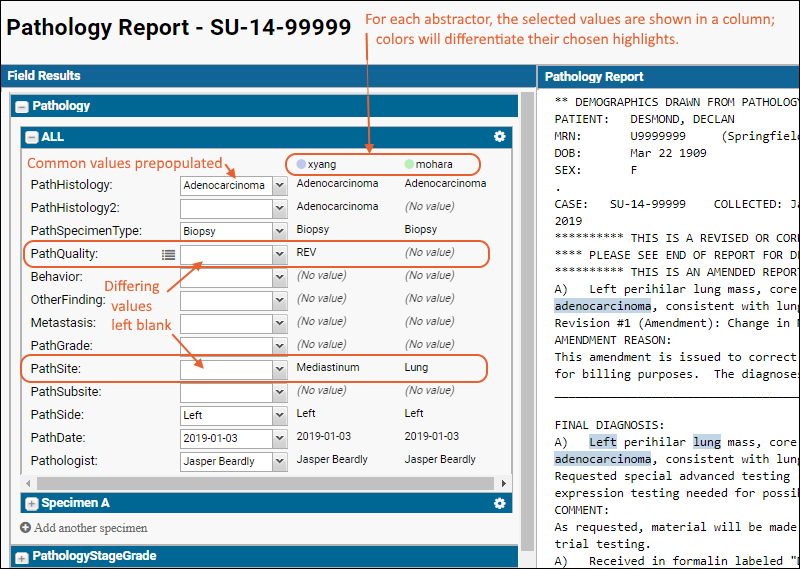Image resolution: width=800 pixels, height=569 pixels.
Task: Click the plus icon to add another specimen
Action: tap(25, 528)
